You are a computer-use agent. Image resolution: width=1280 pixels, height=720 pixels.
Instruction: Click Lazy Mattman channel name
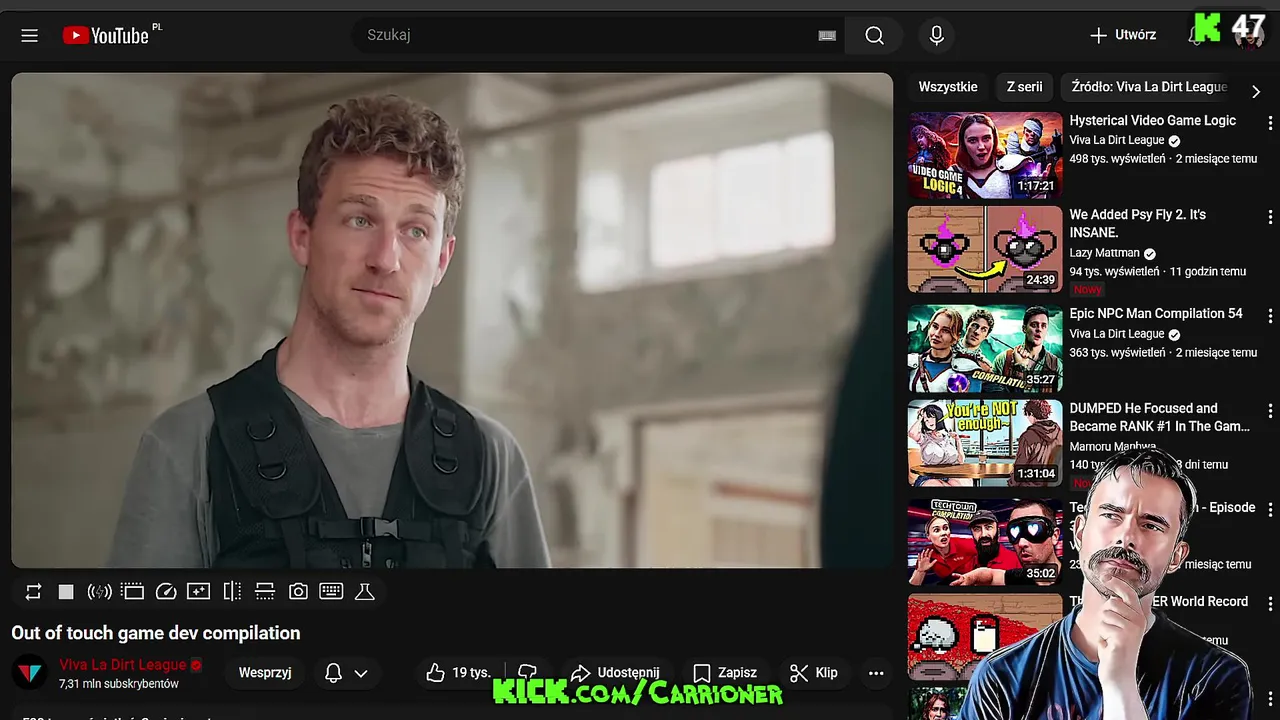tap(1104, 254)
